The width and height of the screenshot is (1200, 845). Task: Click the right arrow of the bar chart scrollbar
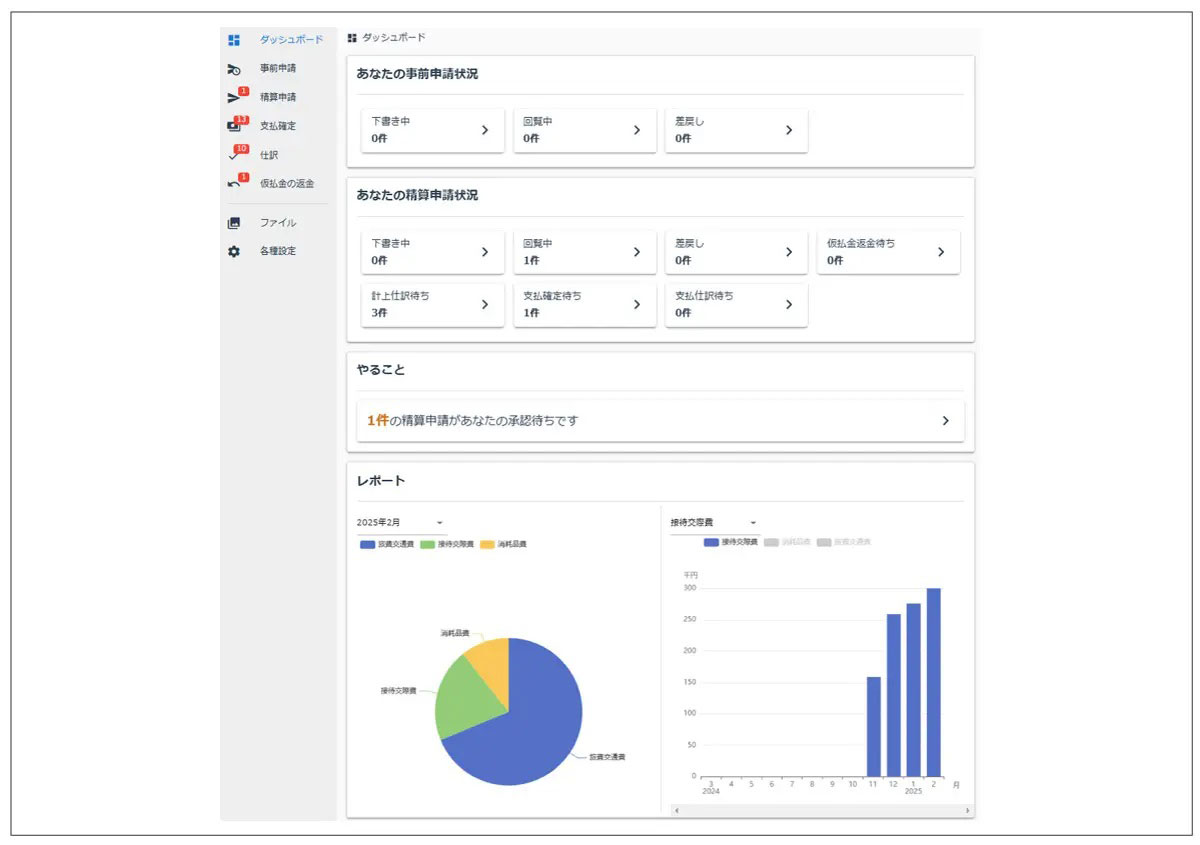967,810
